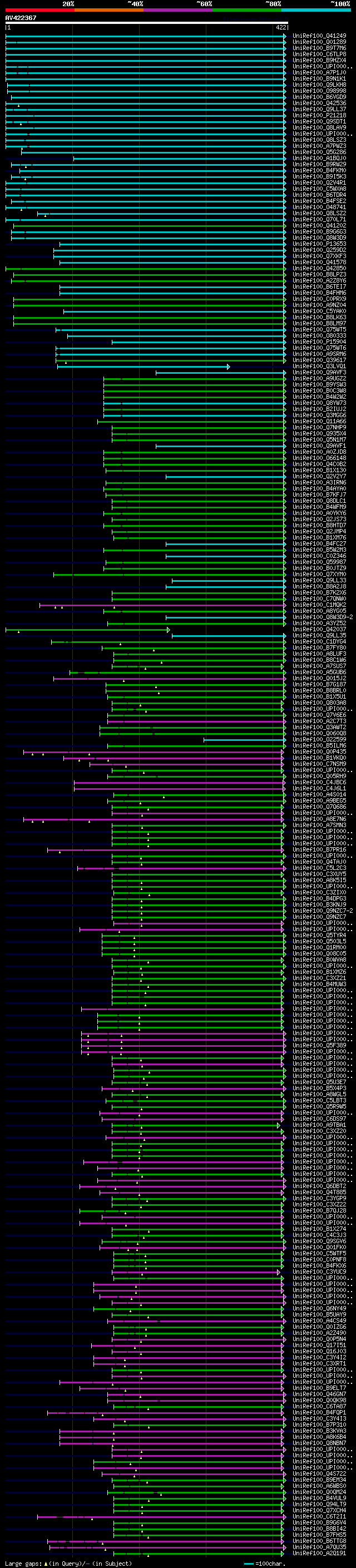The height and width of the screenshot is (1568, 356).
Task: Click the UniRef100_P21218 label
Action: 319,115
